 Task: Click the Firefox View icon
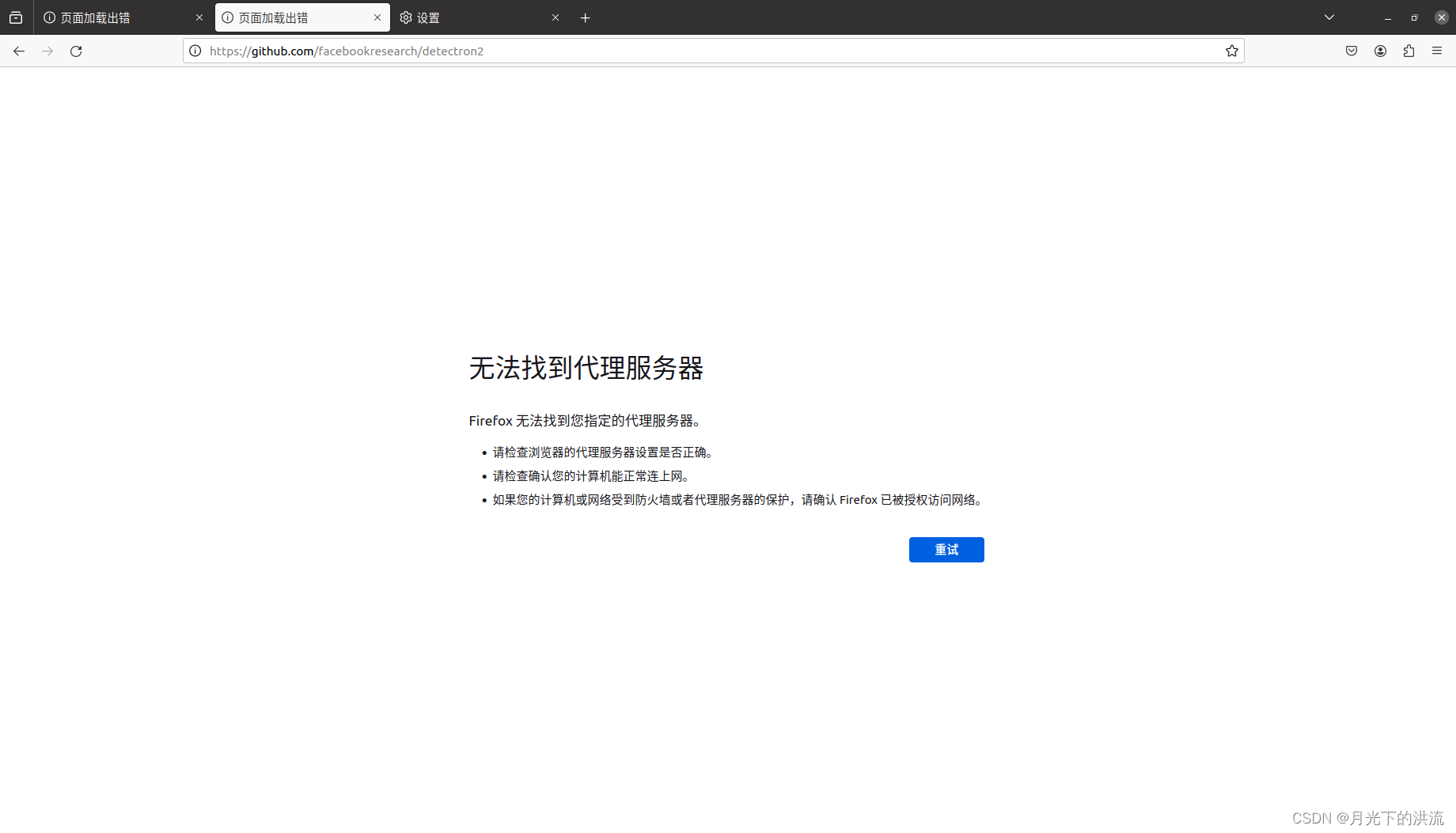pos(16,17)
